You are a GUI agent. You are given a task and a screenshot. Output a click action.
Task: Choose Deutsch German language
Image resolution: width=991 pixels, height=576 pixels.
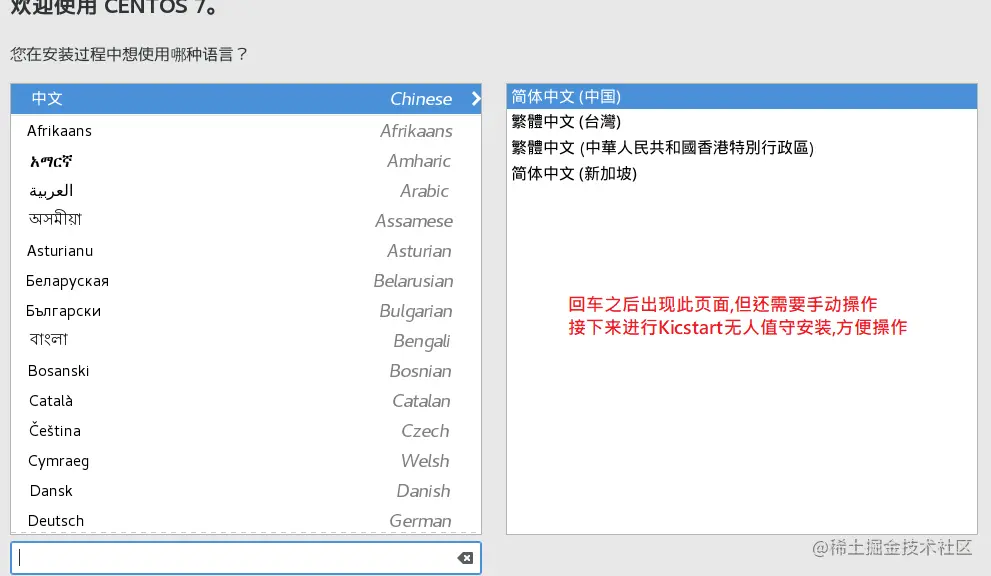[x=246, y=520]
